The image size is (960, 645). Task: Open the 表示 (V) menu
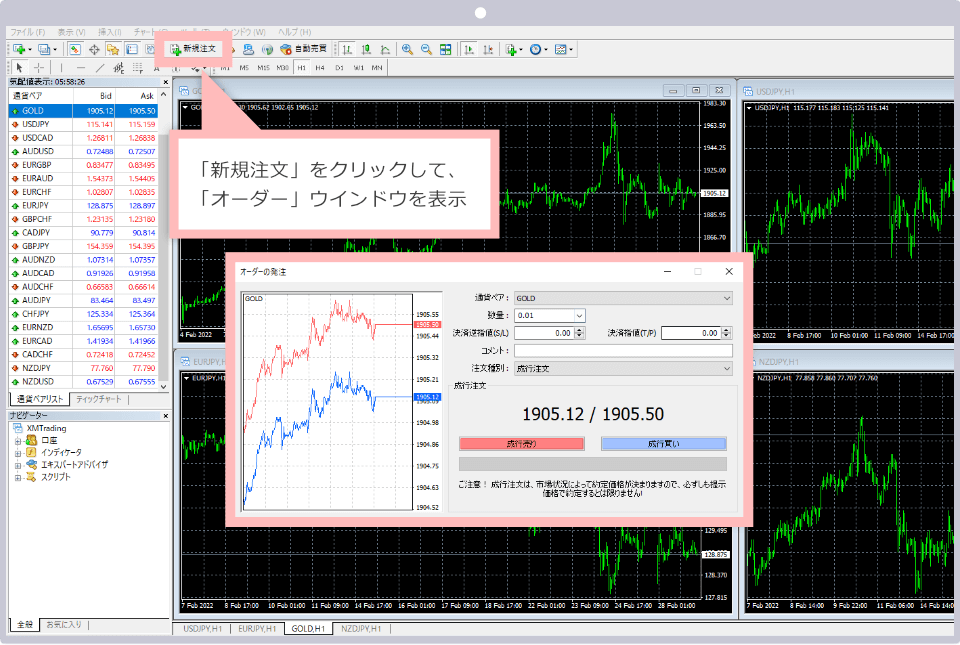click(x=71, y=32)
